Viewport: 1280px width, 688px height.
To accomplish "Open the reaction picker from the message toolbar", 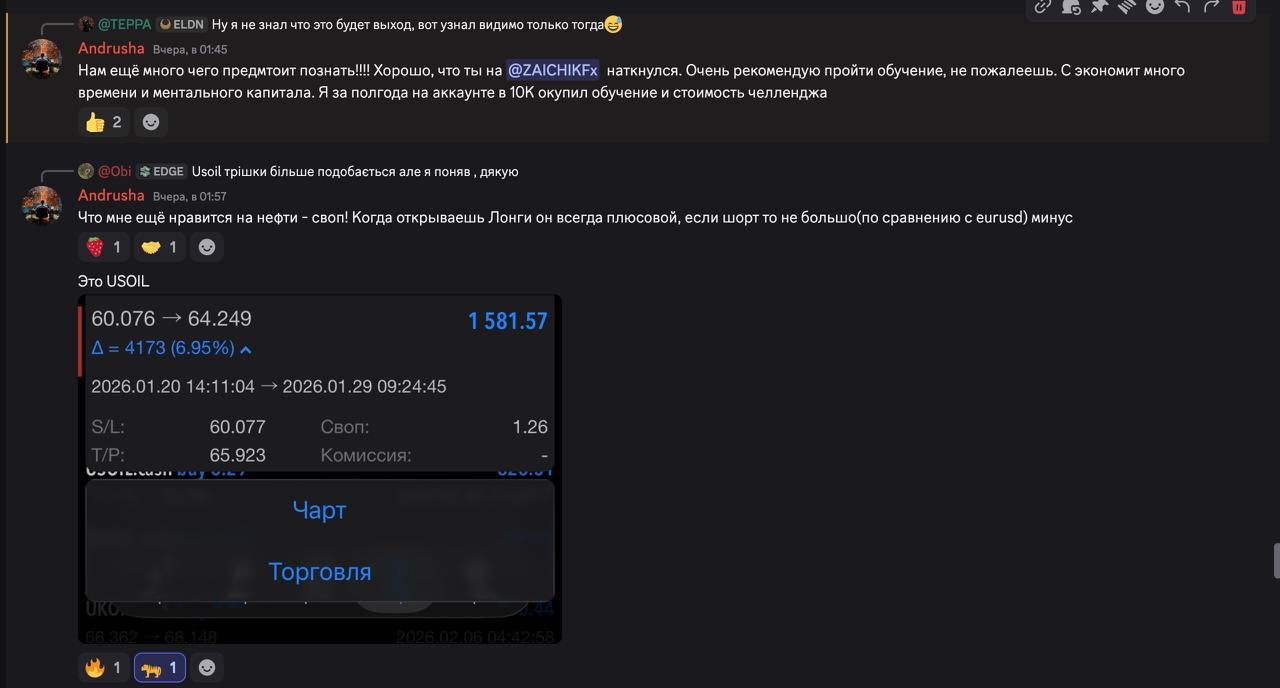I will coord(1155,8).
